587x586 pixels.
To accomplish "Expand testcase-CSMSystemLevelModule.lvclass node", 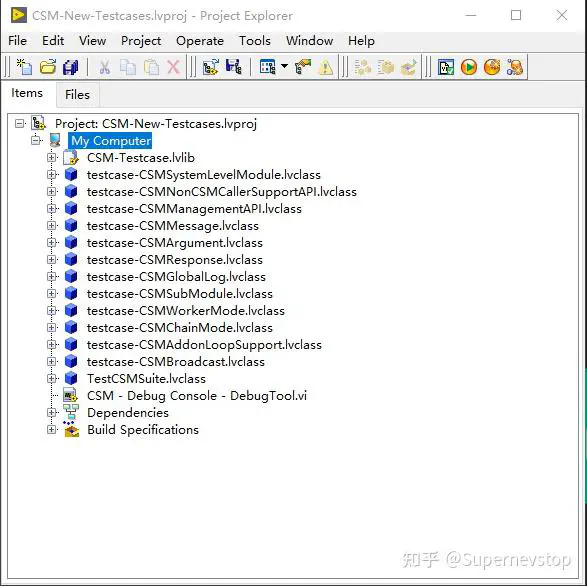I will coord(52,174).
